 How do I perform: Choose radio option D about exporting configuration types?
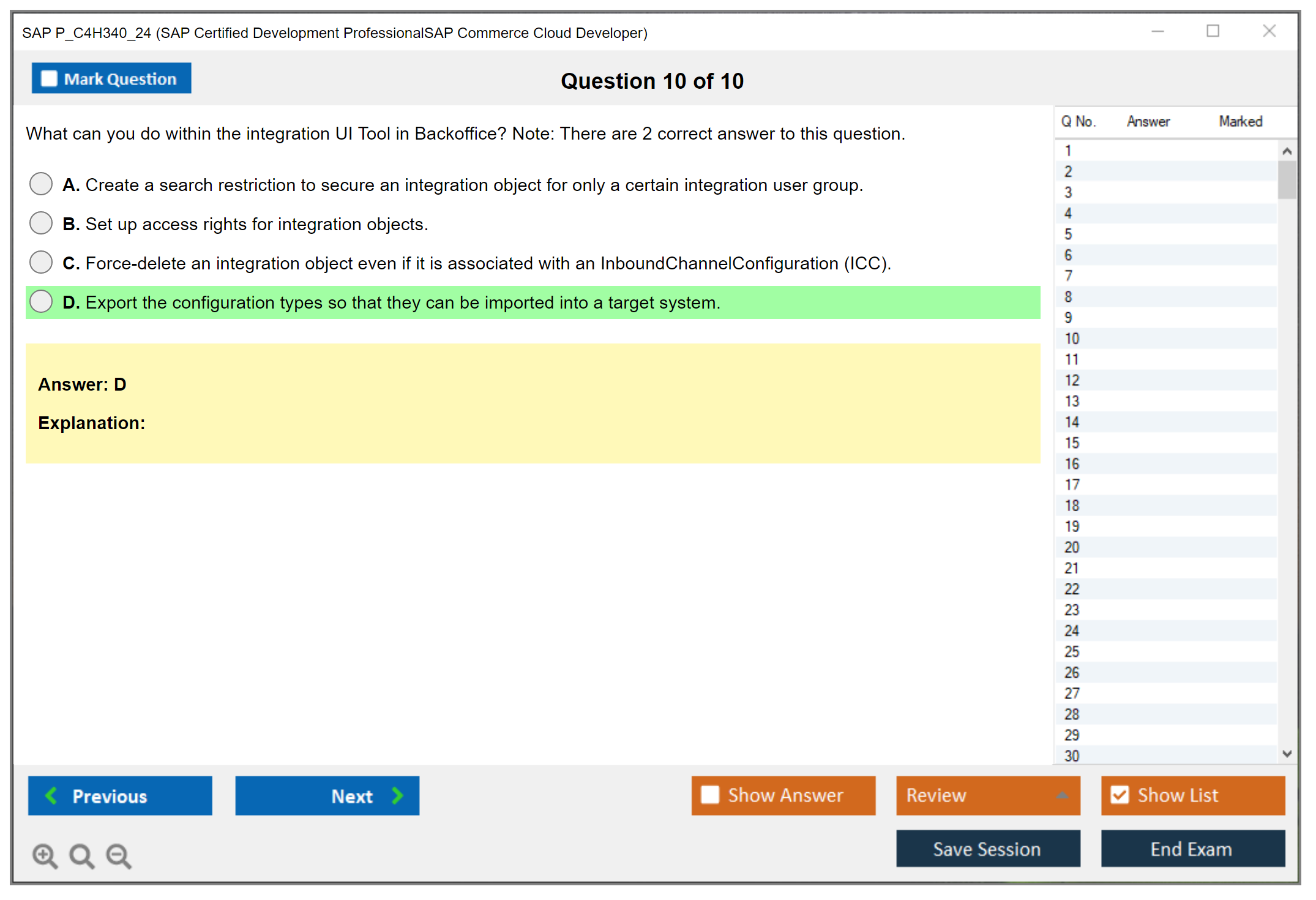(41, 301)
